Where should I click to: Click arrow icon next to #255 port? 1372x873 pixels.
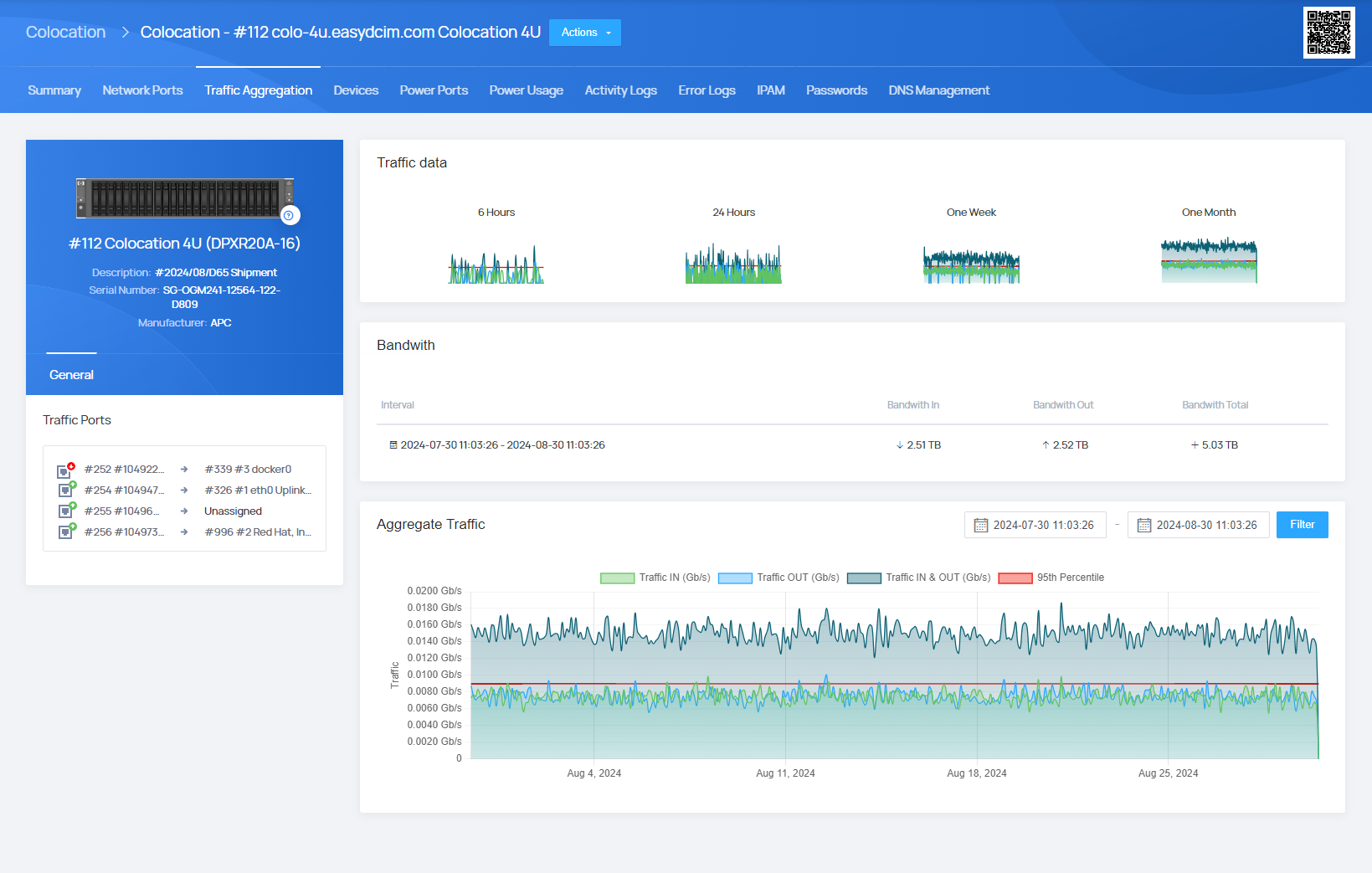[184, 511]
